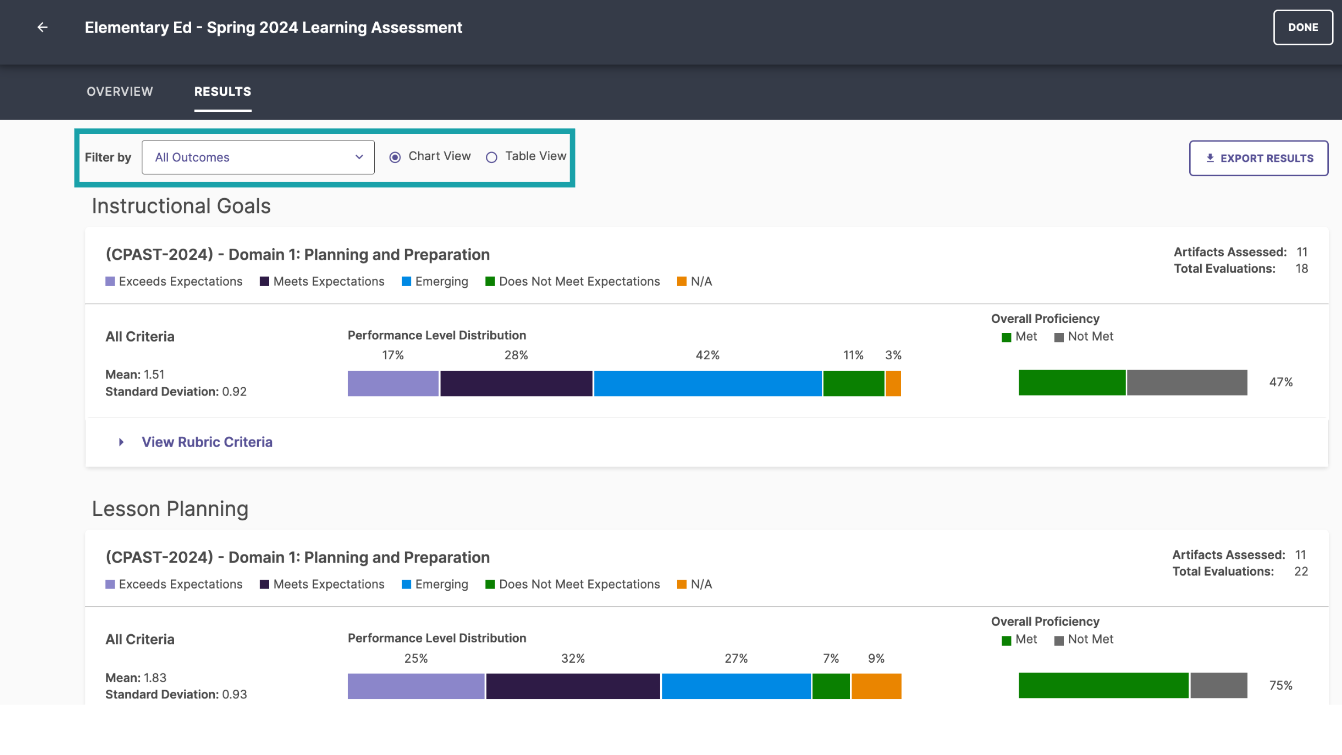Click the download icon in Export Results
The height and width of the screenshot is (755, 1342).
(x=1210, y=158)
